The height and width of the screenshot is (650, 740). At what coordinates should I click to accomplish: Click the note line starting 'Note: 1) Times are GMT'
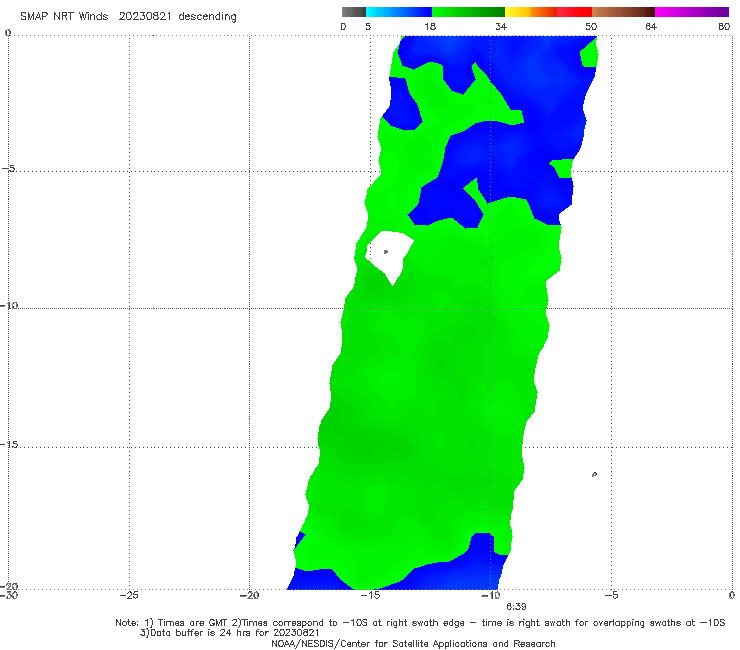point(420,623)
